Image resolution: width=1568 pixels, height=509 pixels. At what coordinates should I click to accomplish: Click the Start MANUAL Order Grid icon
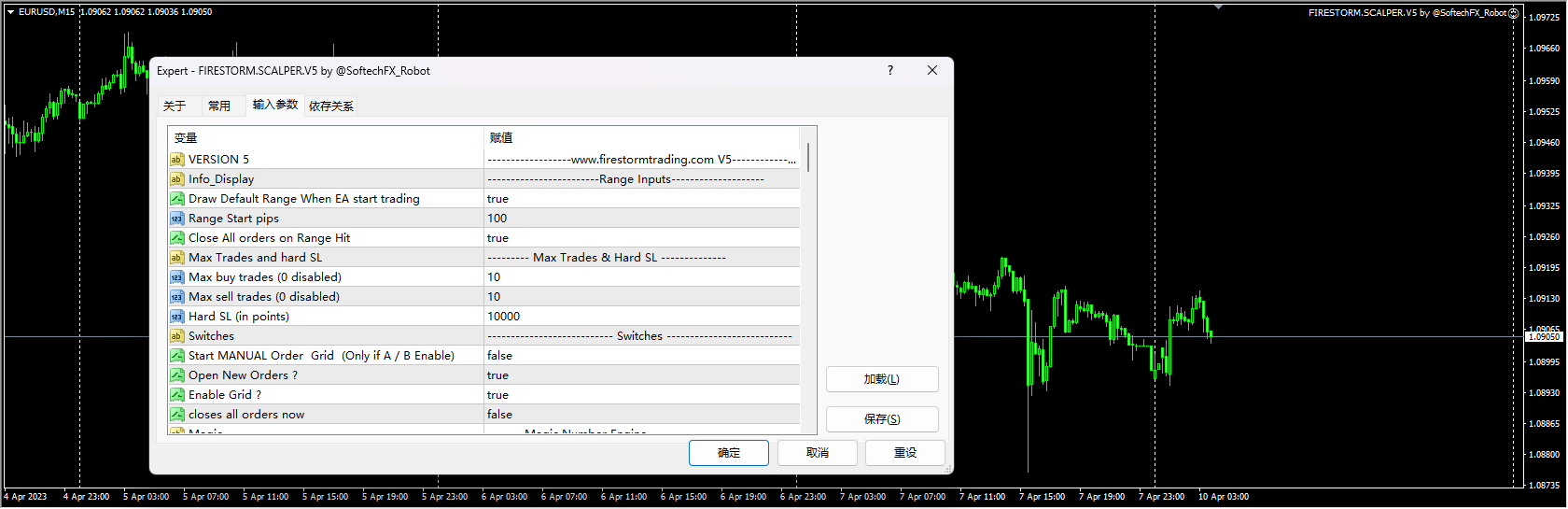click(x=176, y=356)
